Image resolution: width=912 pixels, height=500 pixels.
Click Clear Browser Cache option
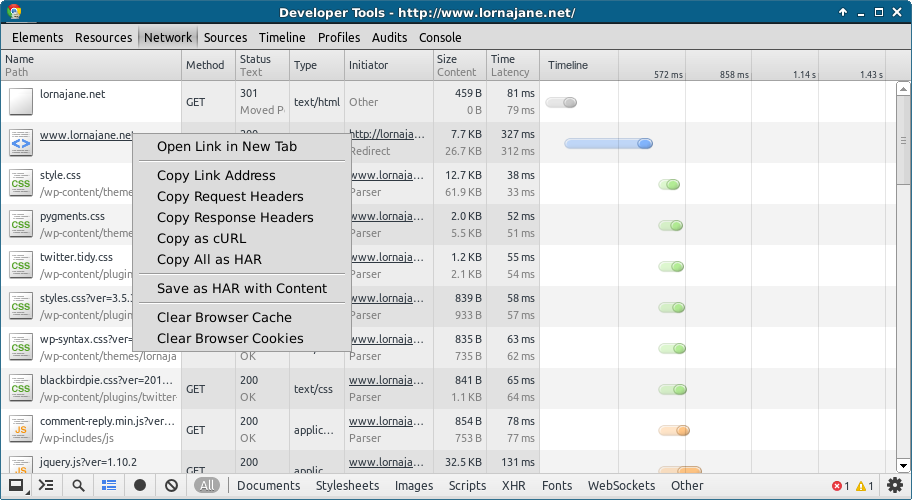(x=225, y=317)
